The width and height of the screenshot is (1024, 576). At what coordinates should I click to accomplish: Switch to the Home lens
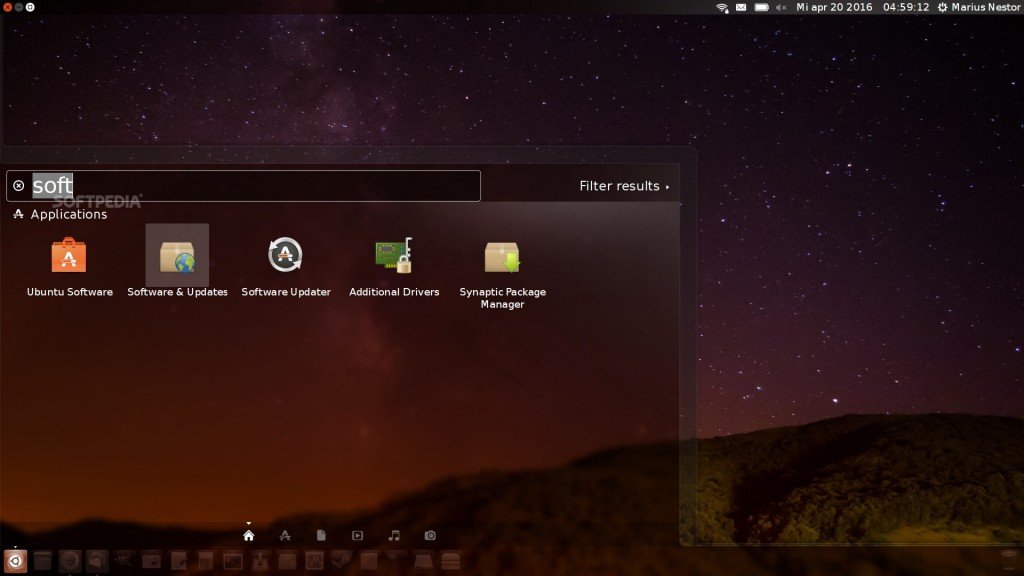tap(249, 535)
